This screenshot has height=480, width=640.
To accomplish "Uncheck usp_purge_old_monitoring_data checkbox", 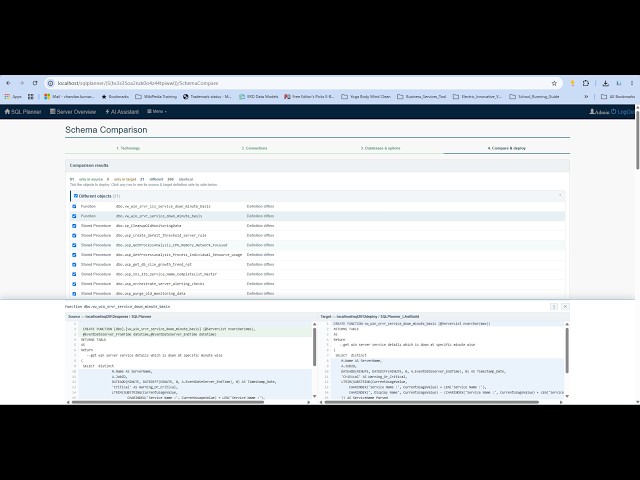I will tap(74, 294).
